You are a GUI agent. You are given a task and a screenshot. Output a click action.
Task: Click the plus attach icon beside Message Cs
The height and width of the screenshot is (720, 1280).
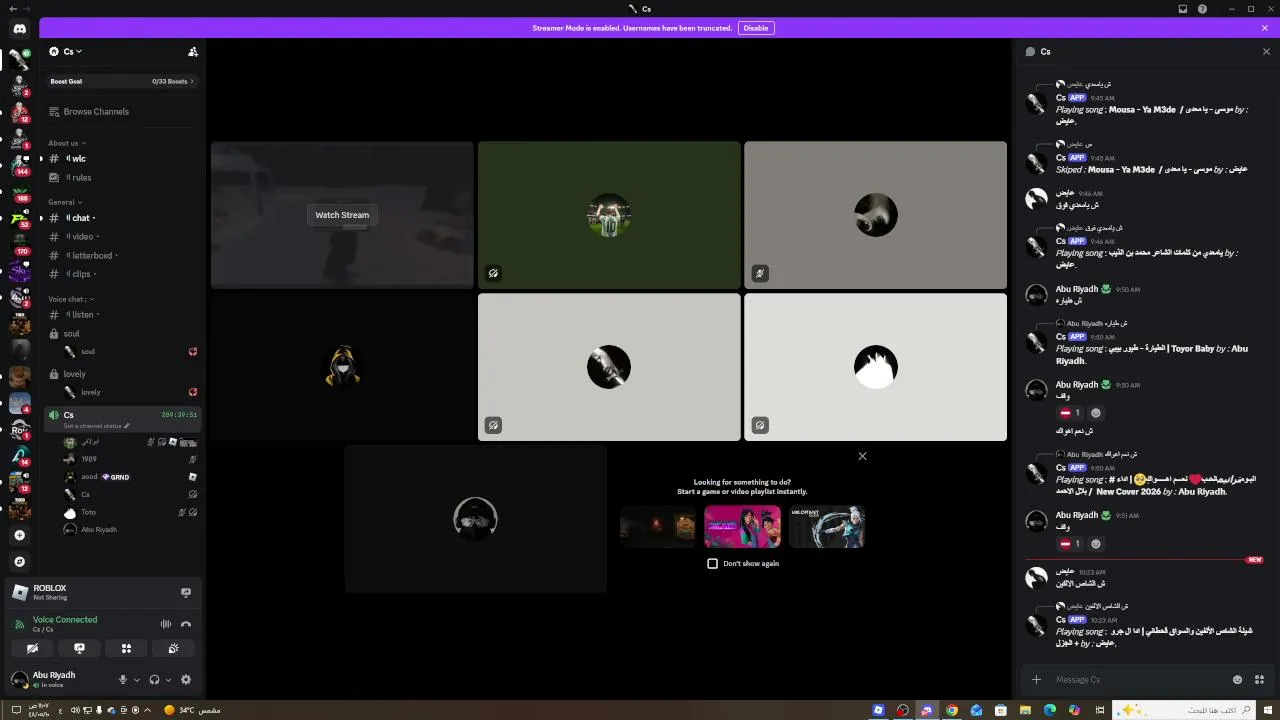[x=1036, y=680]
